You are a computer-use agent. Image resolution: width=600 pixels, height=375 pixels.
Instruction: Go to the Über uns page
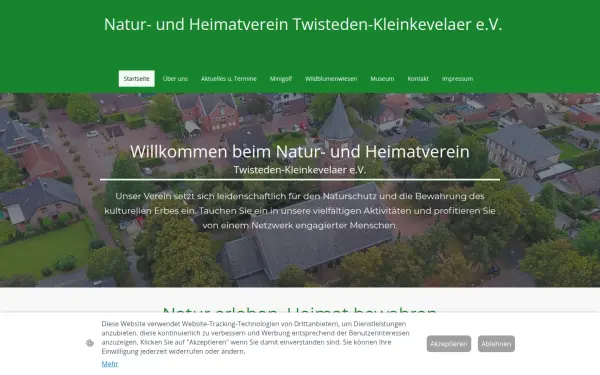175,78
